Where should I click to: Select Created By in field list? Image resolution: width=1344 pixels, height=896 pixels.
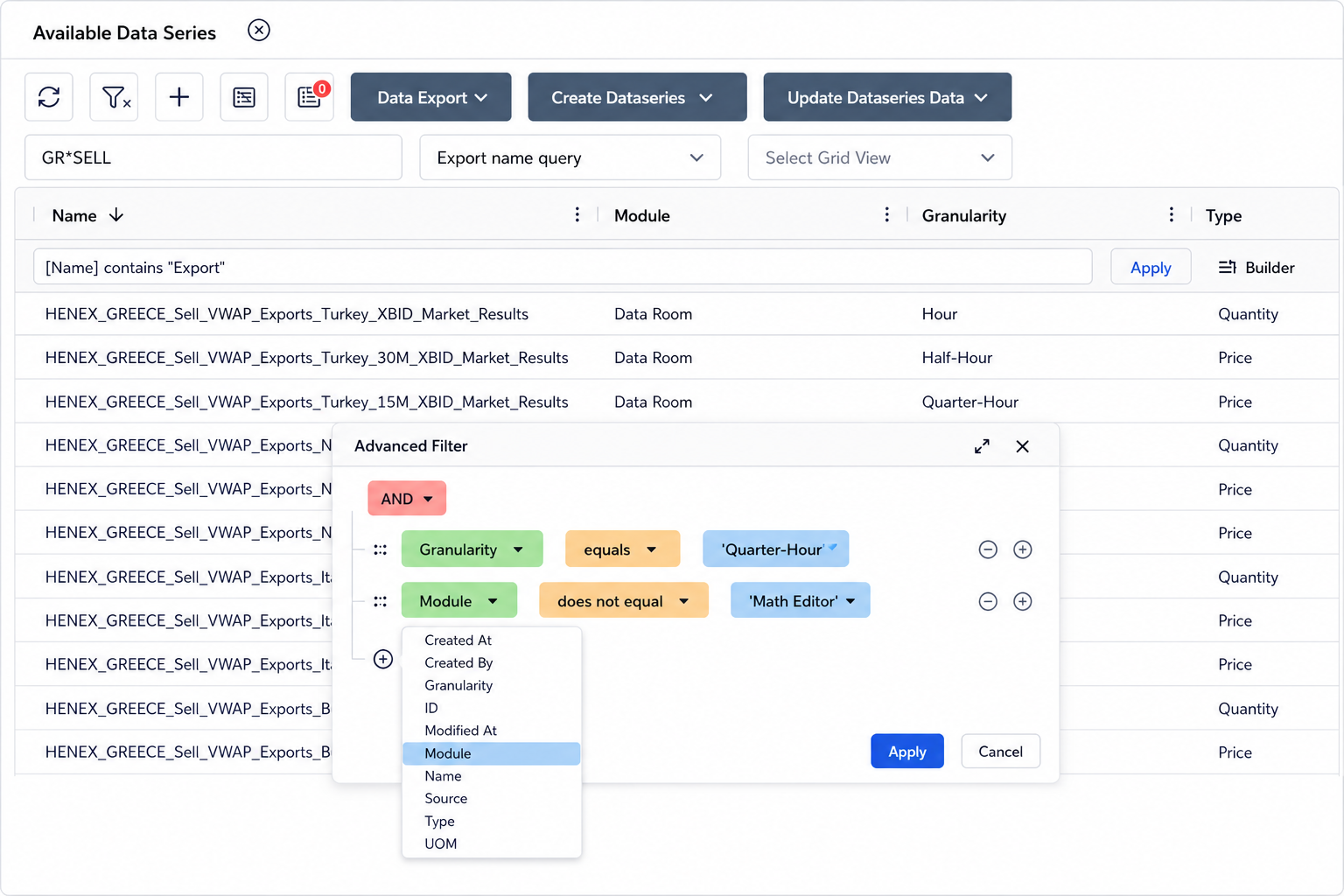(x=458, y=663)
